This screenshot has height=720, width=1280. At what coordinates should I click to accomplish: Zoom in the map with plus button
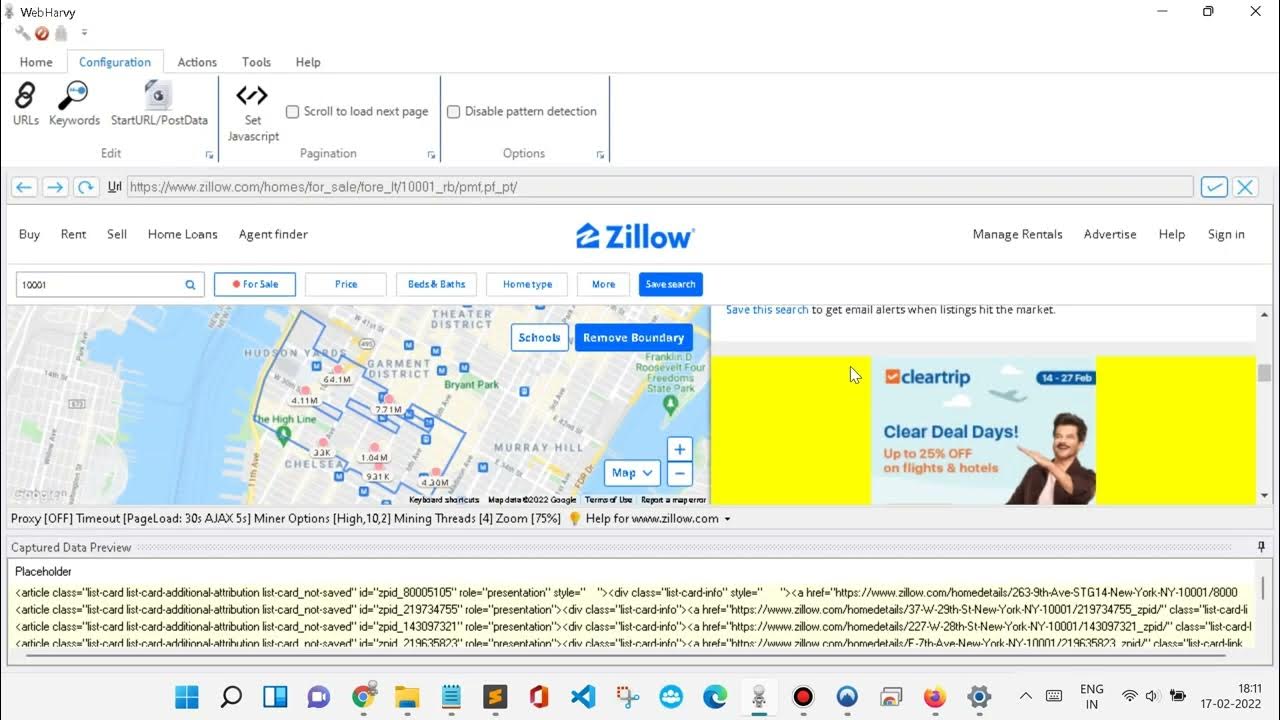pyautogui.click(x=679, y=450)
